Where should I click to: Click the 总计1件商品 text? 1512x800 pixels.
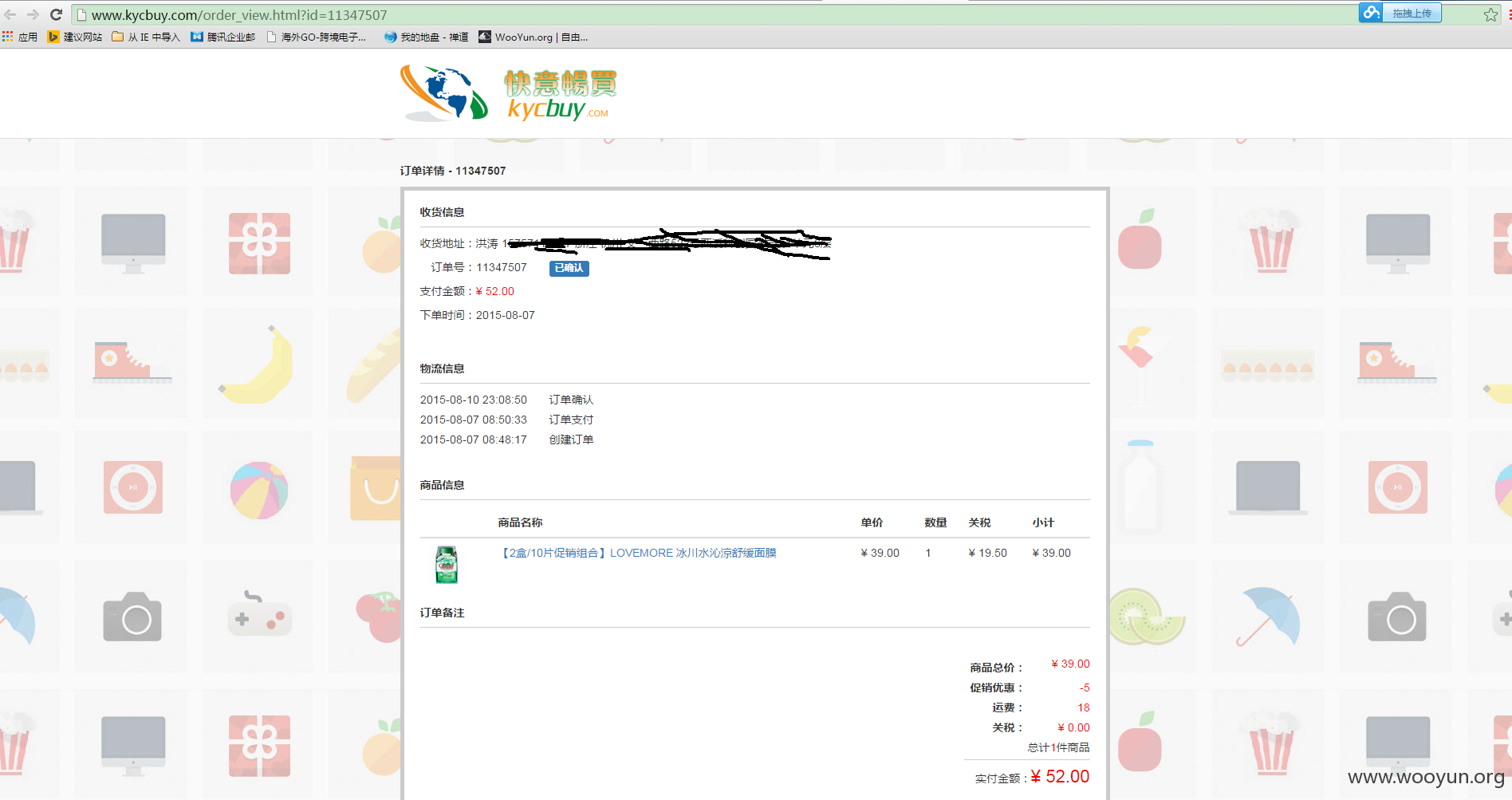[x=1058, y=747]
